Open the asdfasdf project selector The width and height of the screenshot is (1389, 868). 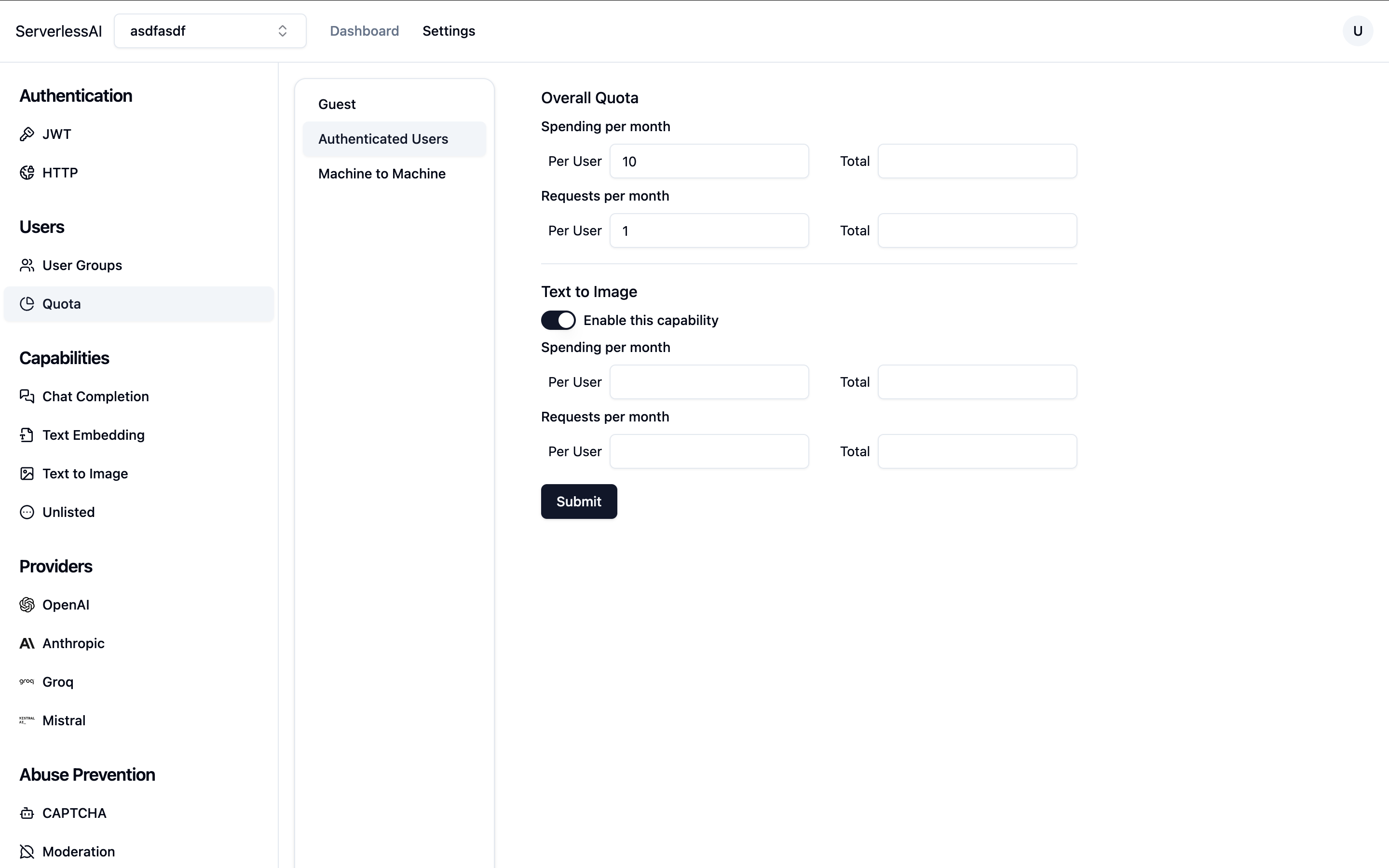coord(209,30)
